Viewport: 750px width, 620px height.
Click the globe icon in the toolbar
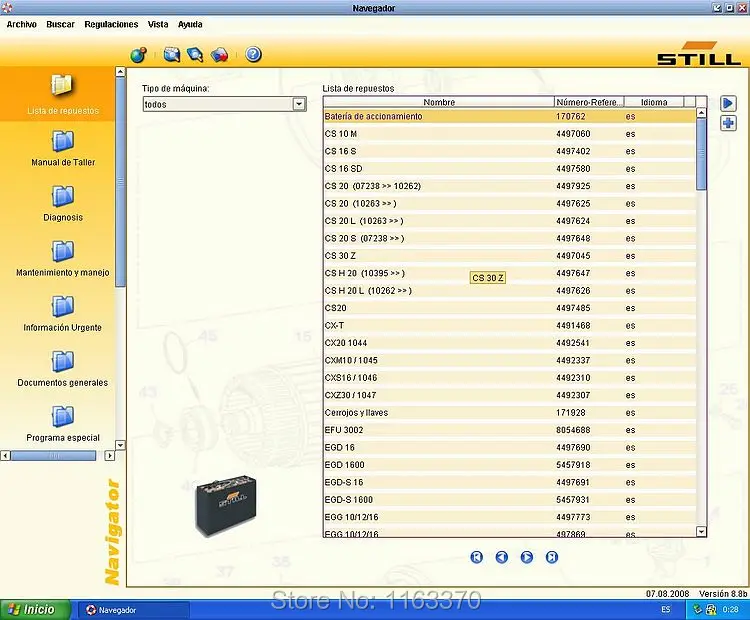138,55
